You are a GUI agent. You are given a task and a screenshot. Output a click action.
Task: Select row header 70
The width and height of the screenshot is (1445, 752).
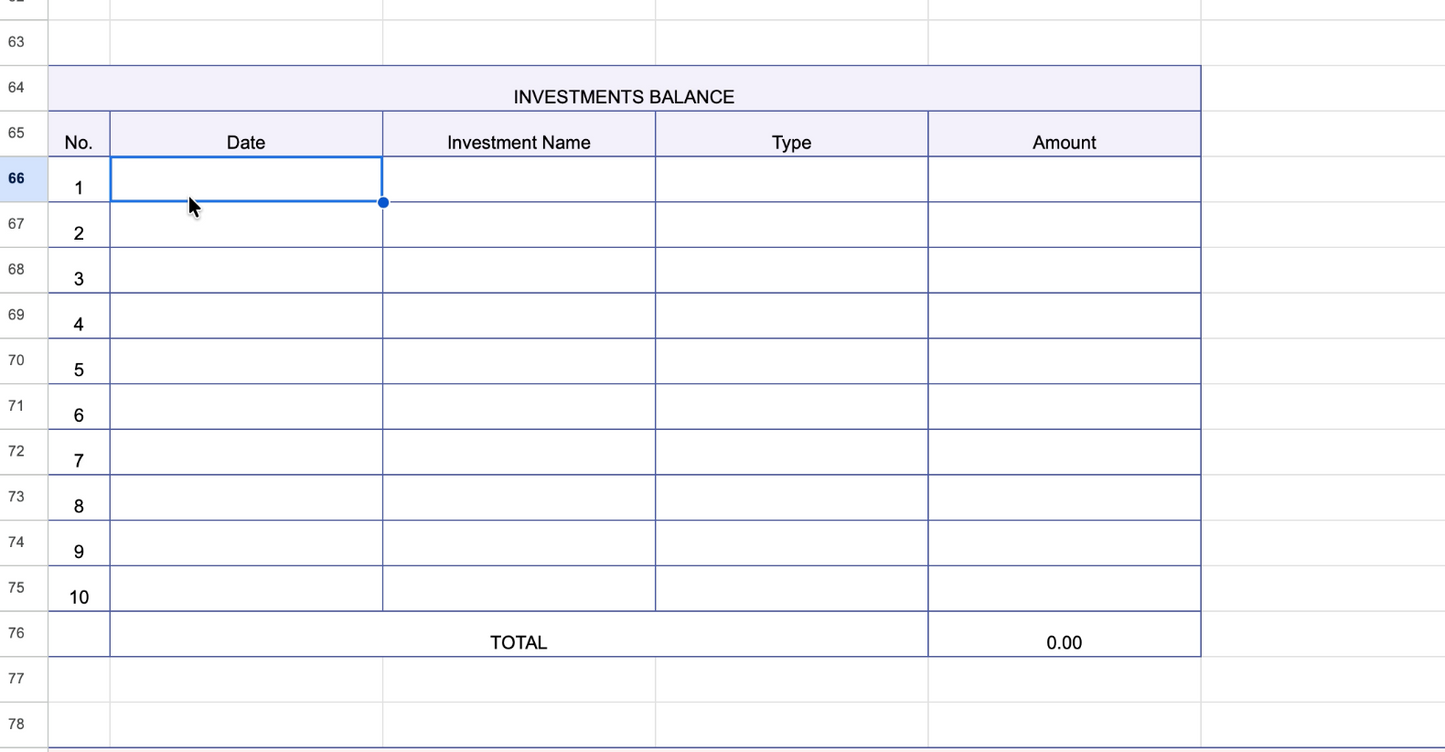(x=24, y=361)
